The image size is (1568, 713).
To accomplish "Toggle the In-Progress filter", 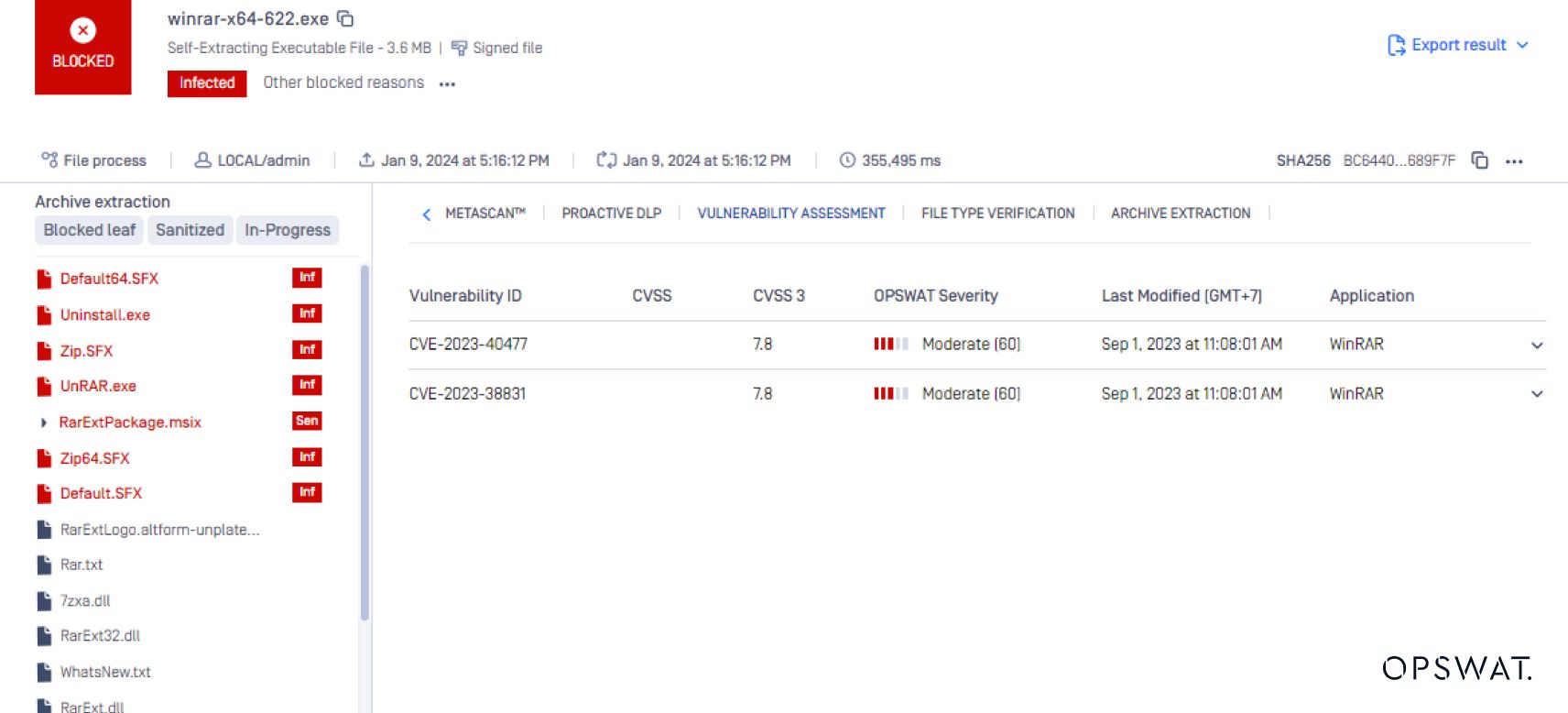I will [x=288, y=230].
